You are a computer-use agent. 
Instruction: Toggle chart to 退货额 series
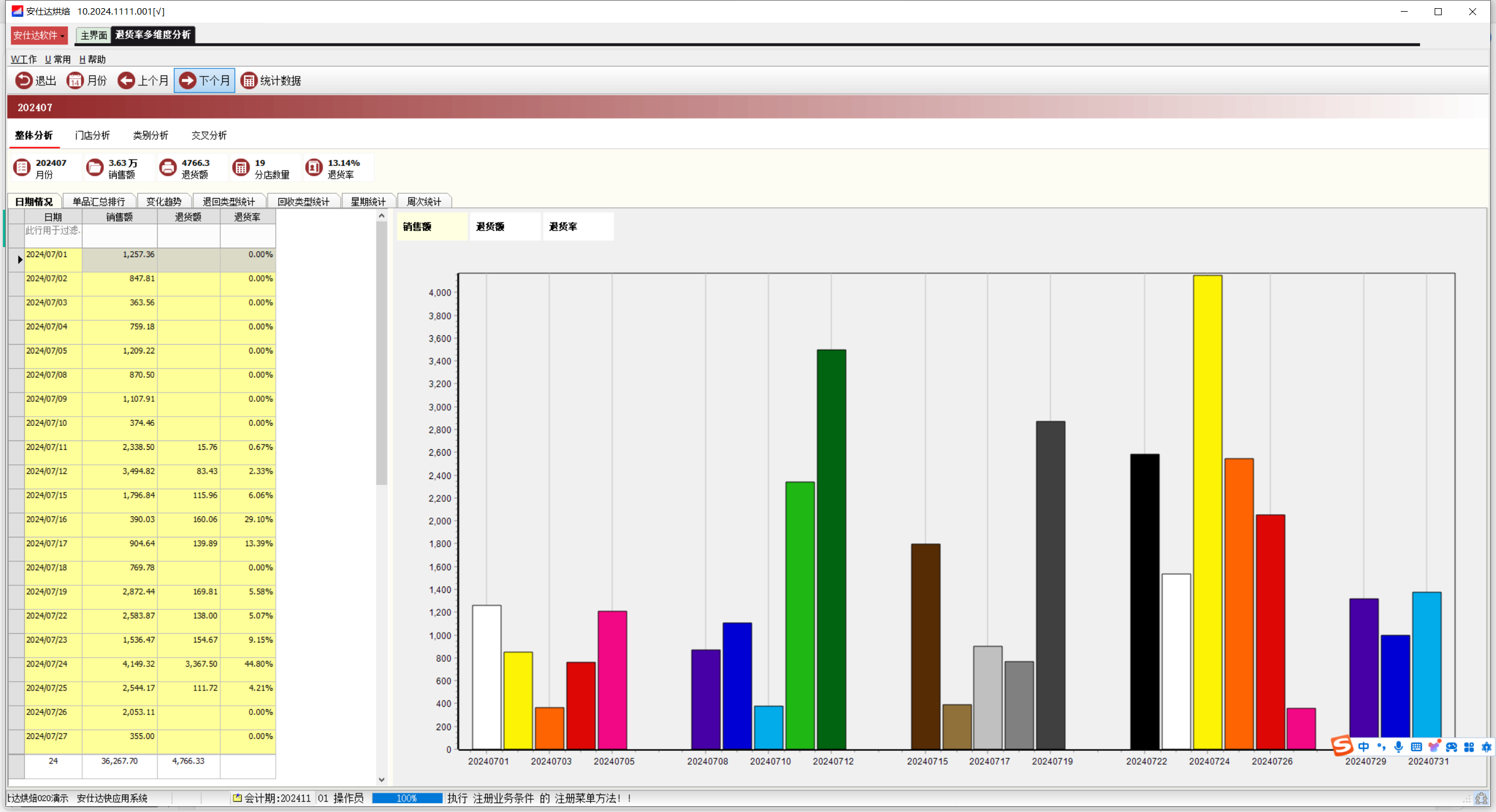[x=491, y=227]
